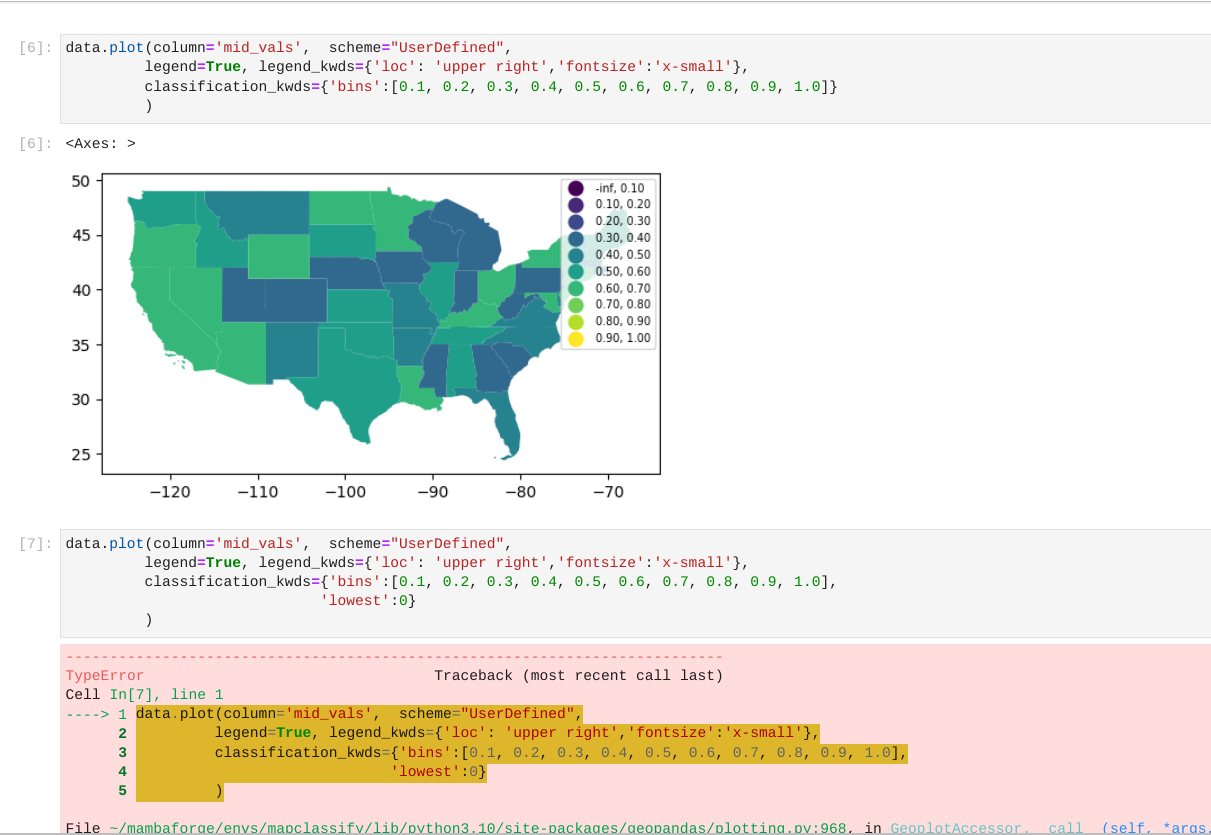1211x835 pixels.
Task: Click the 'bins' key in classification_kwds
Action: (355, 86)
